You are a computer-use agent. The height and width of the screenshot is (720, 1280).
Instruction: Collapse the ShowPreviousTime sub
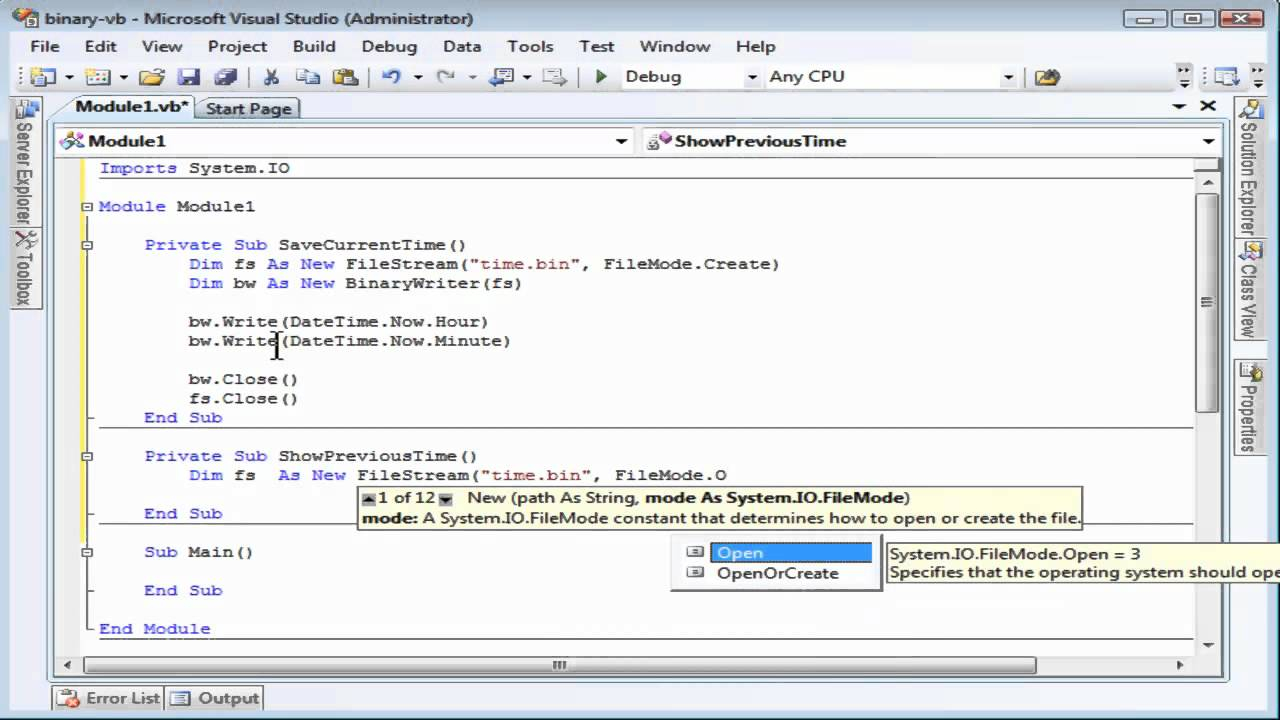point(87,456)
